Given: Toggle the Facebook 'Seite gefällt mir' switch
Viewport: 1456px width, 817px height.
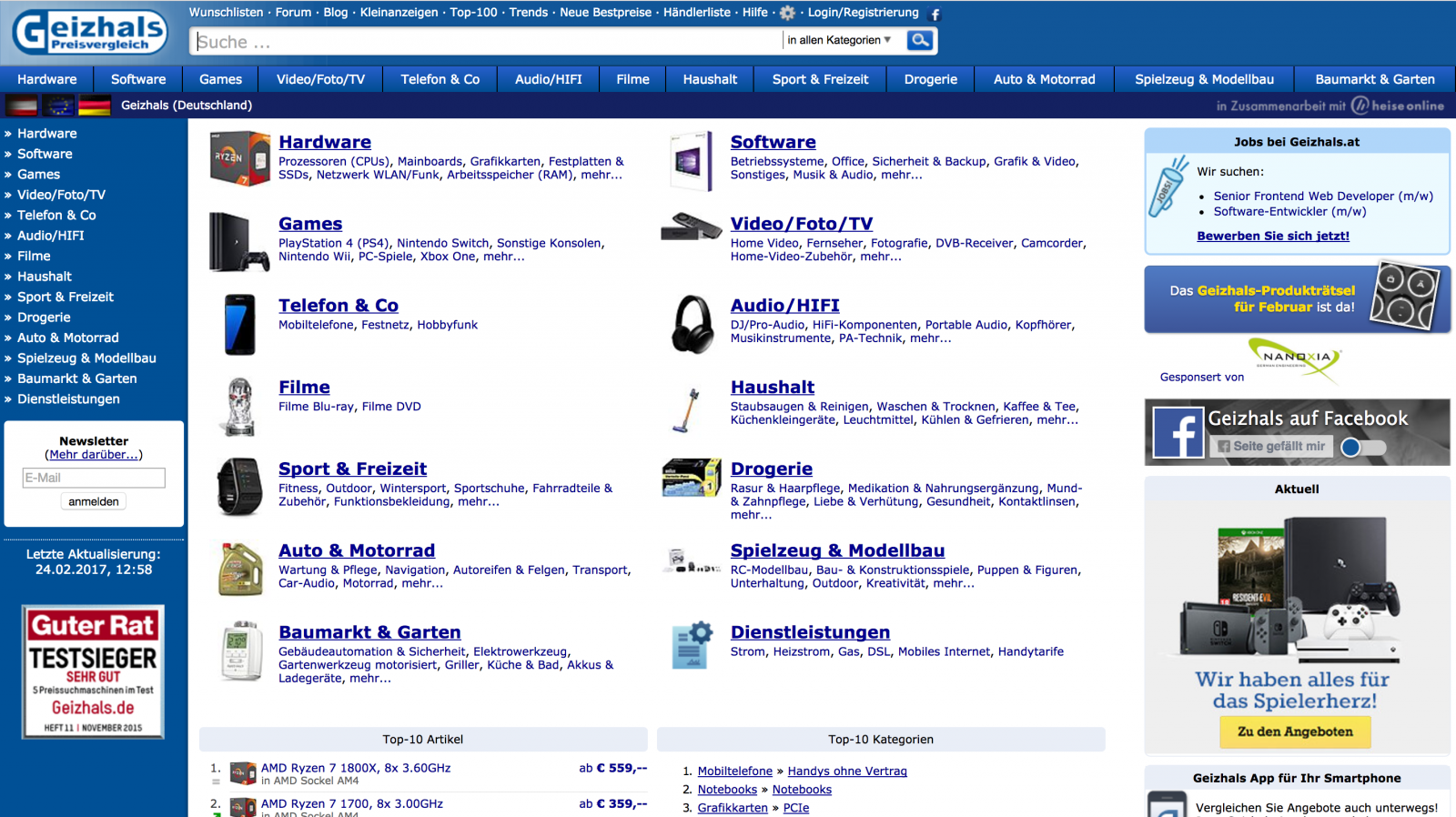Looking at the screenshot, I should coord(1362,447).
